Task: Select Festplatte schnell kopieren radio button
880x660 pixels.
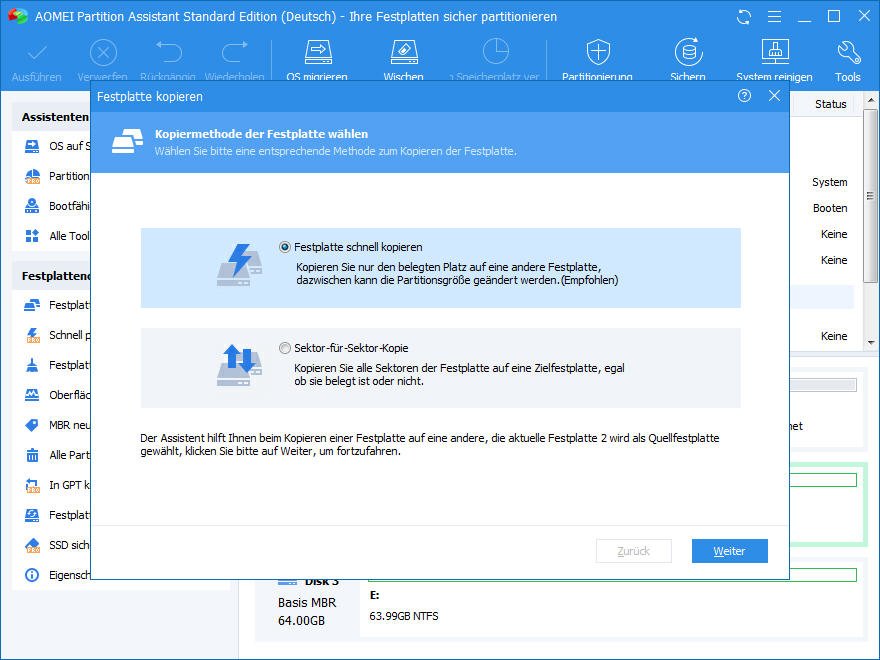Action: (285, 247)
